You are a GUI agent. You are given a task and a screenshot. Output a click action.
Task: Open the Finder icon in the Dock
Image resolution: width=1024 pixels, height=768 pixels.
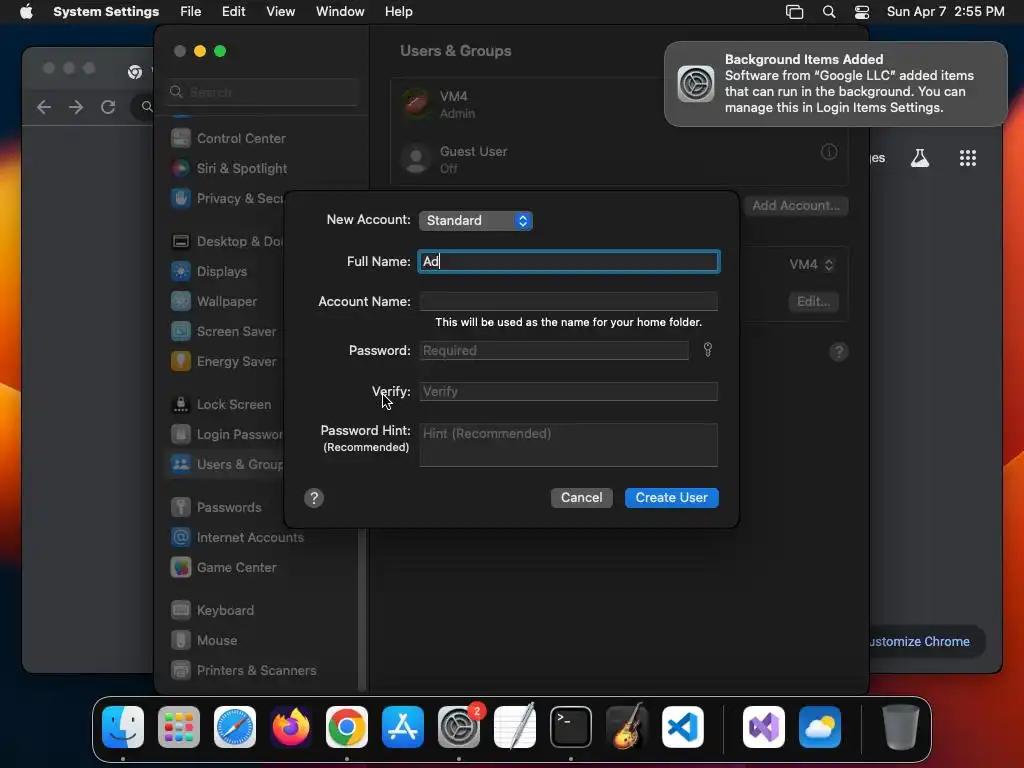point(123,727)
